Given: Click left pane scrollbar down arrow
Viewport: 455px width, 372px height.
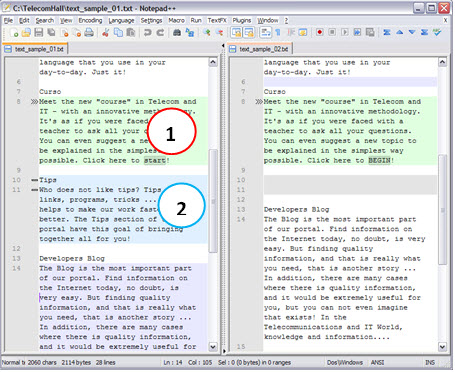Looking at the screenshot, I should (x=213, y=347).
